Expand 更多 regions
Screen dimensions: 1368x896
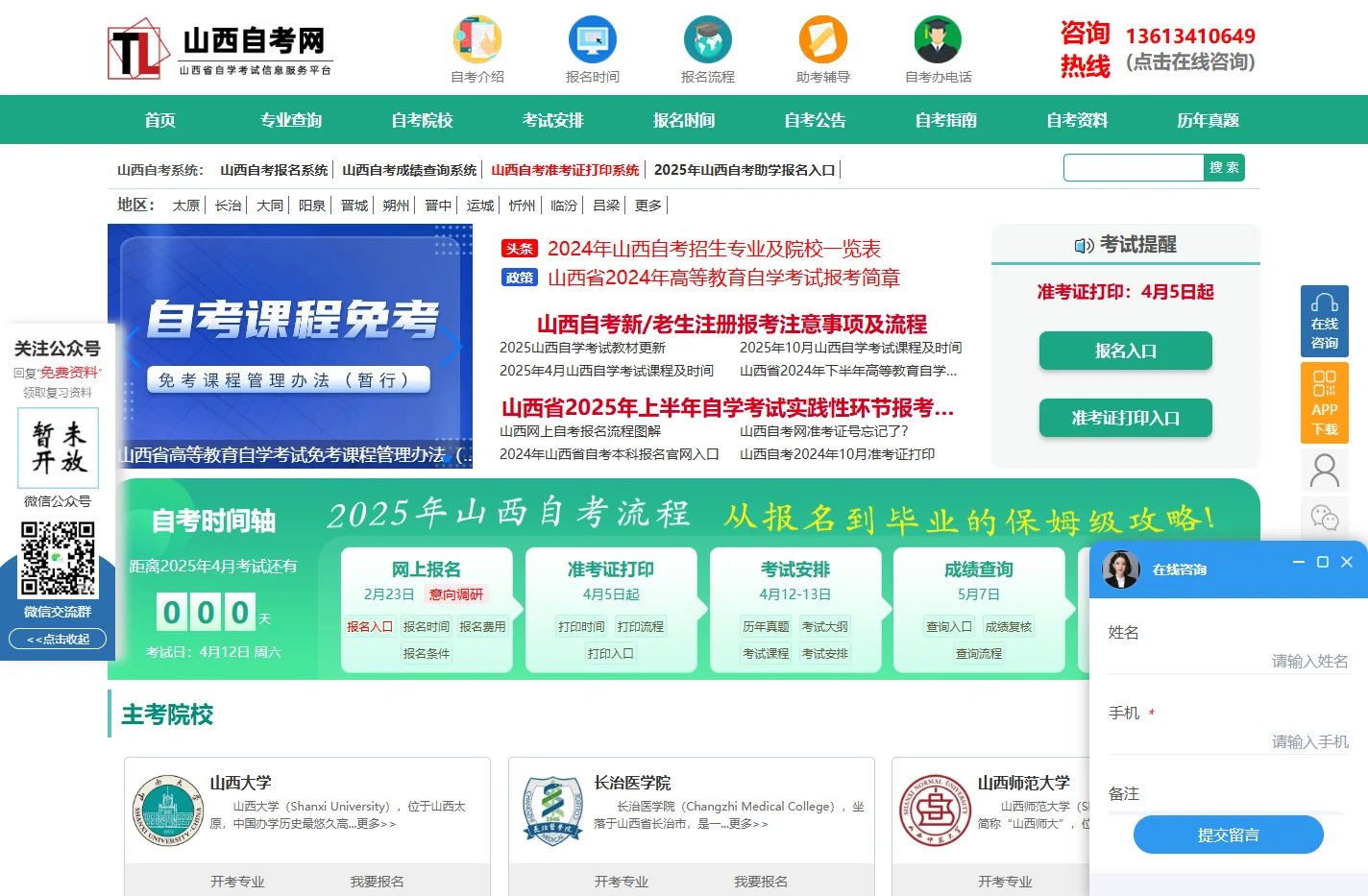tap(648, 206)
